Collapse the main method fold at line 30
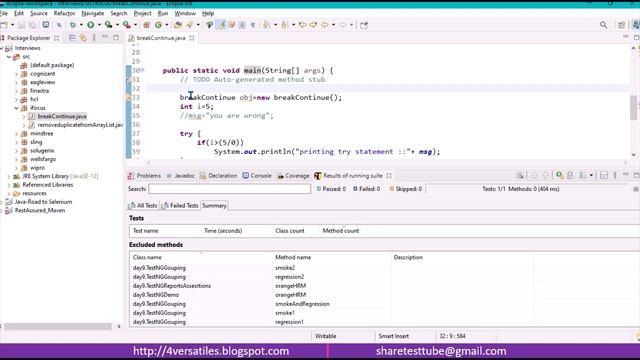This screenshot has height=360, width=640. (x=142, y=70)
